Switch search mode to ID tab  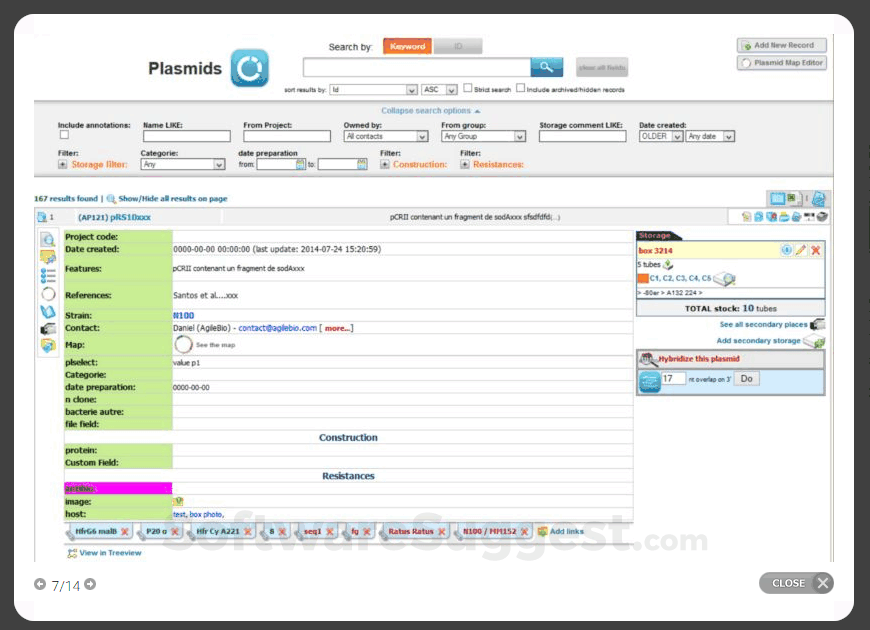coord(458,46)
